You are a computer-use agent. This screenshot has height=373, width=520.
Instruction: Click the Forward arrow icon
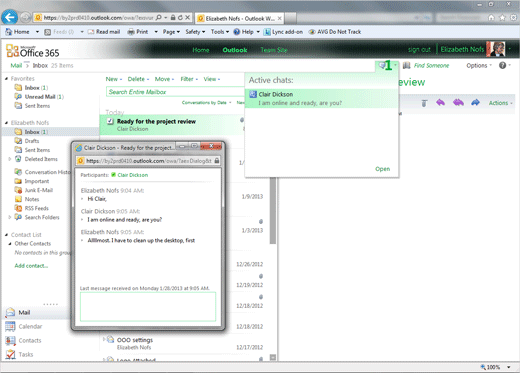[475, 103]
